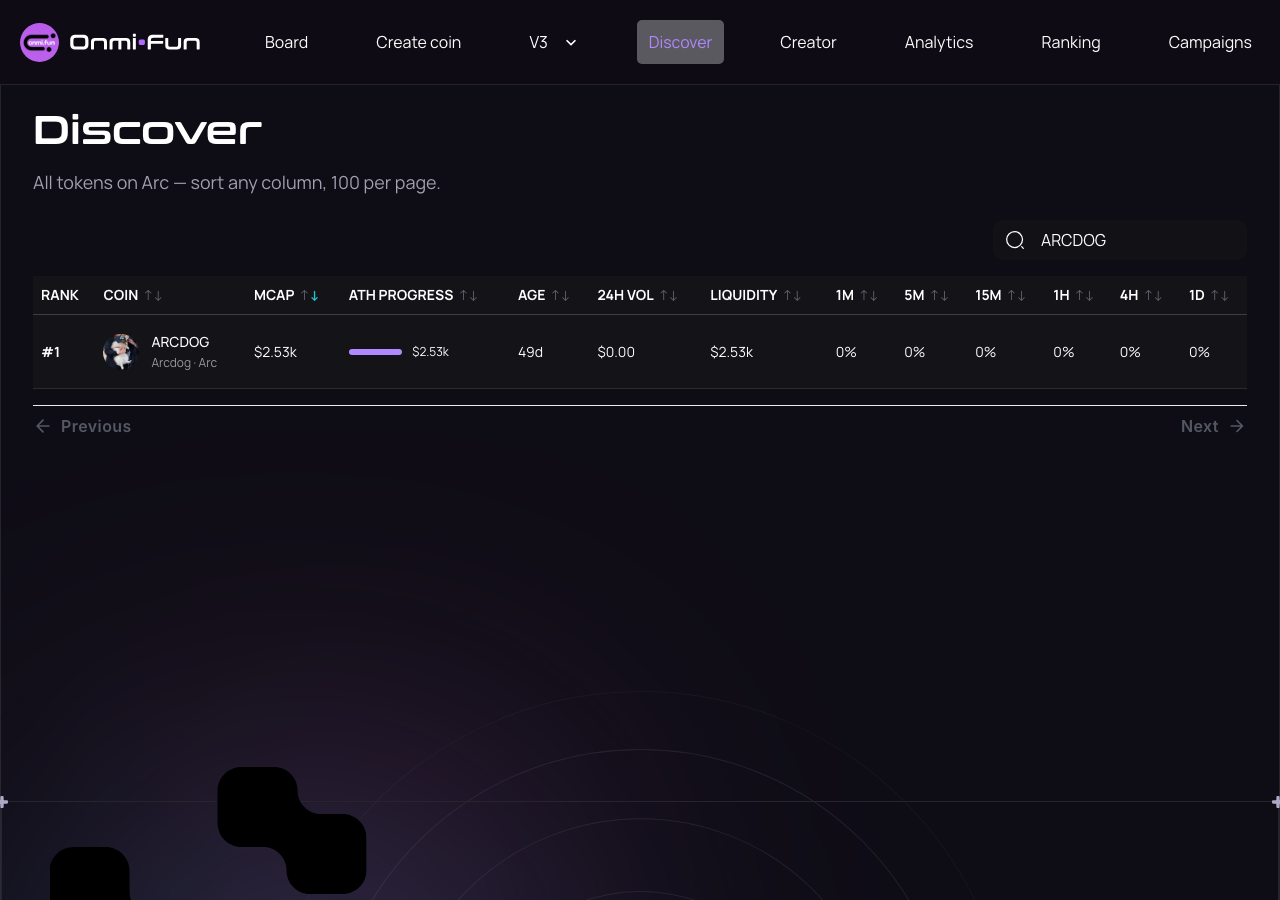Click the Next page button
Screen dimensions: 1280x900
click(1213, 426)
